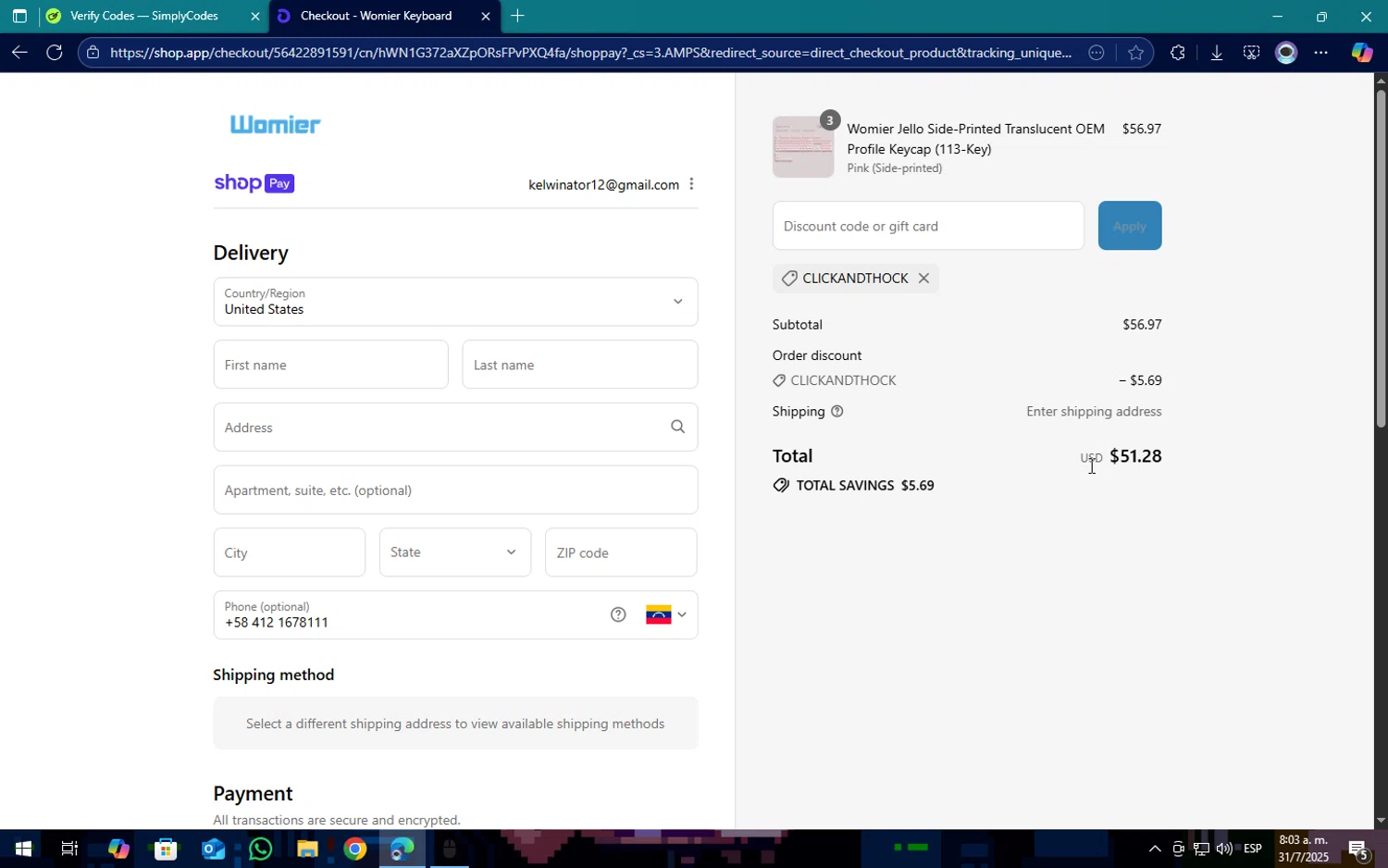Screen dimensions: 1388x868
Task: Open Womier store logo link
Action: (275, 124)
